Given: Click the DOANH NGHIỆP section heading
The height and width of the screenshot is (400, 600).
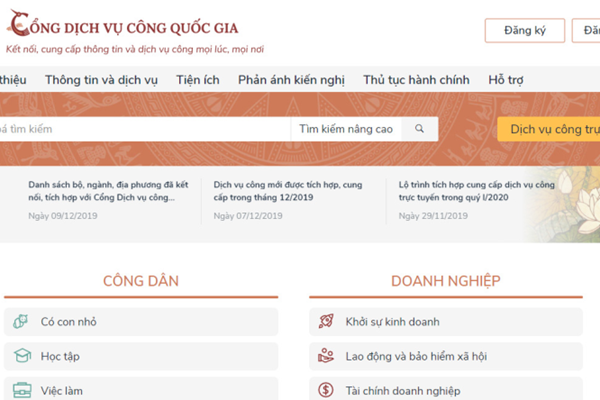Looking at the screenshot, I should (446, 281).
